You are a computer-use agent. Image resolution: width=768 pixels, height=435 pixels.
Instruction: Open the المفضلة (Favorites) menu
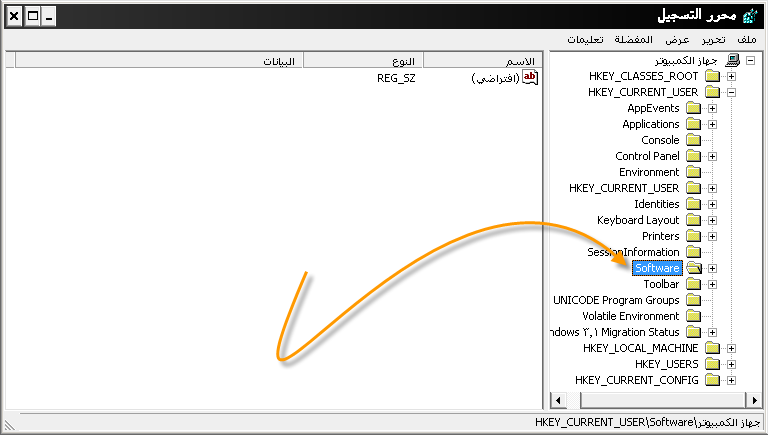[633, 40]
